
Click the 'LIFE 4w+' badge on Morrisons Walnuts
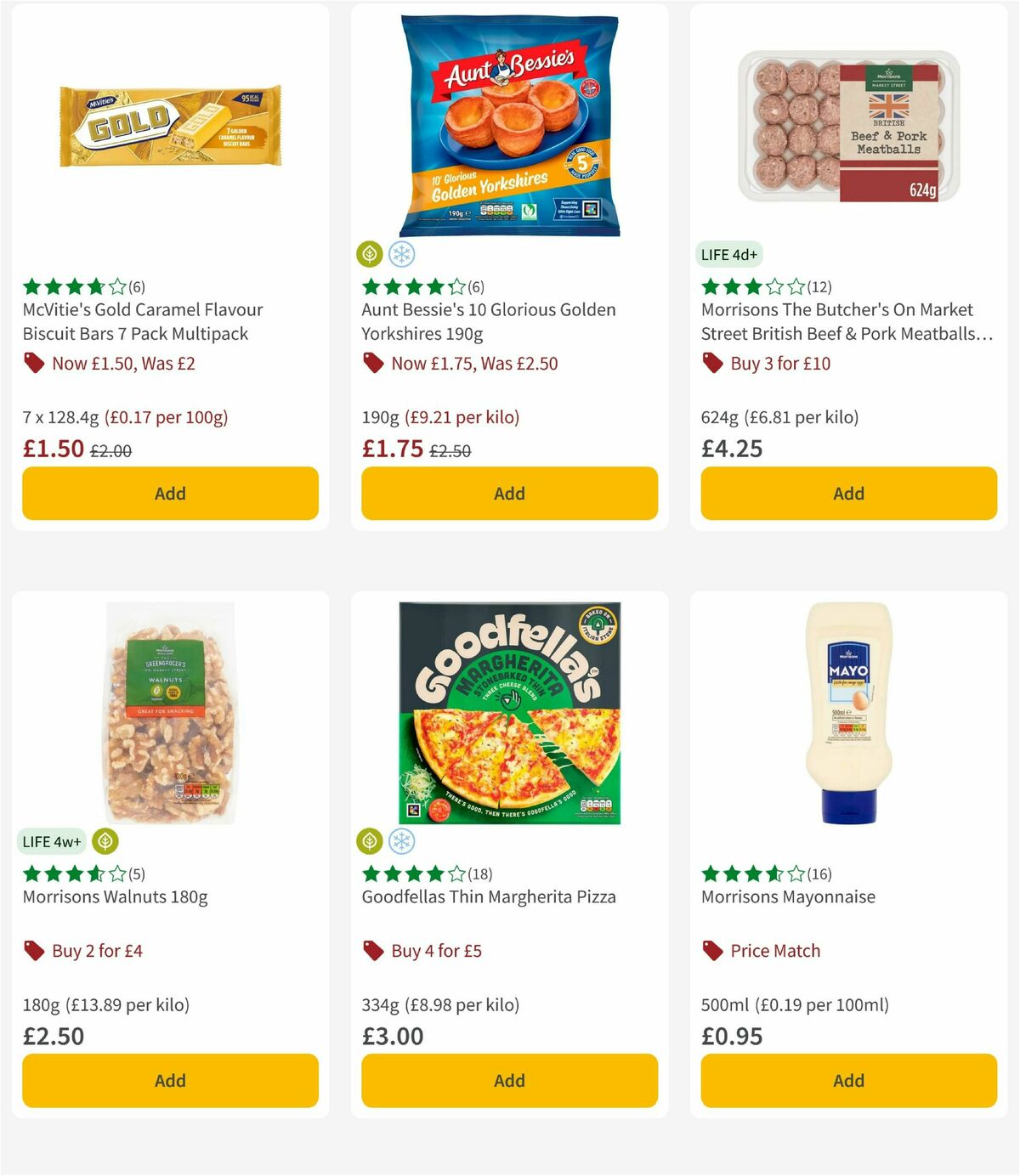(x=53, y=840)
